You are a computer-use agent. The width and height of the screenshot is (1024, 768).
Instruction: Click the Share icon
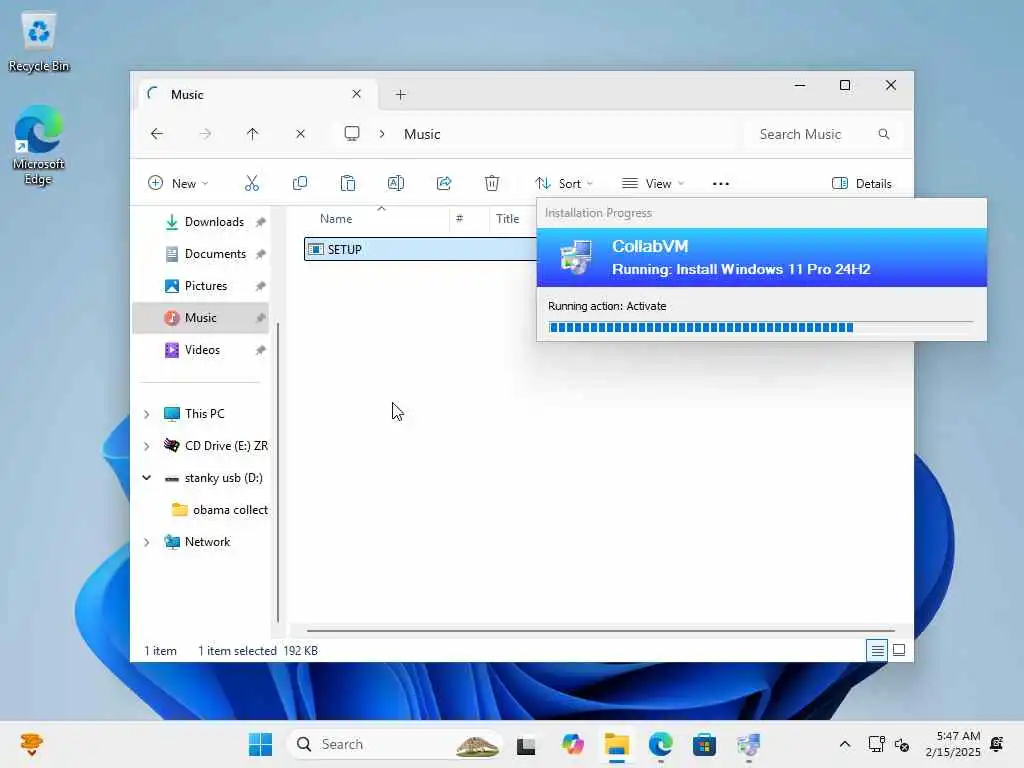click(x=444, y=184)
